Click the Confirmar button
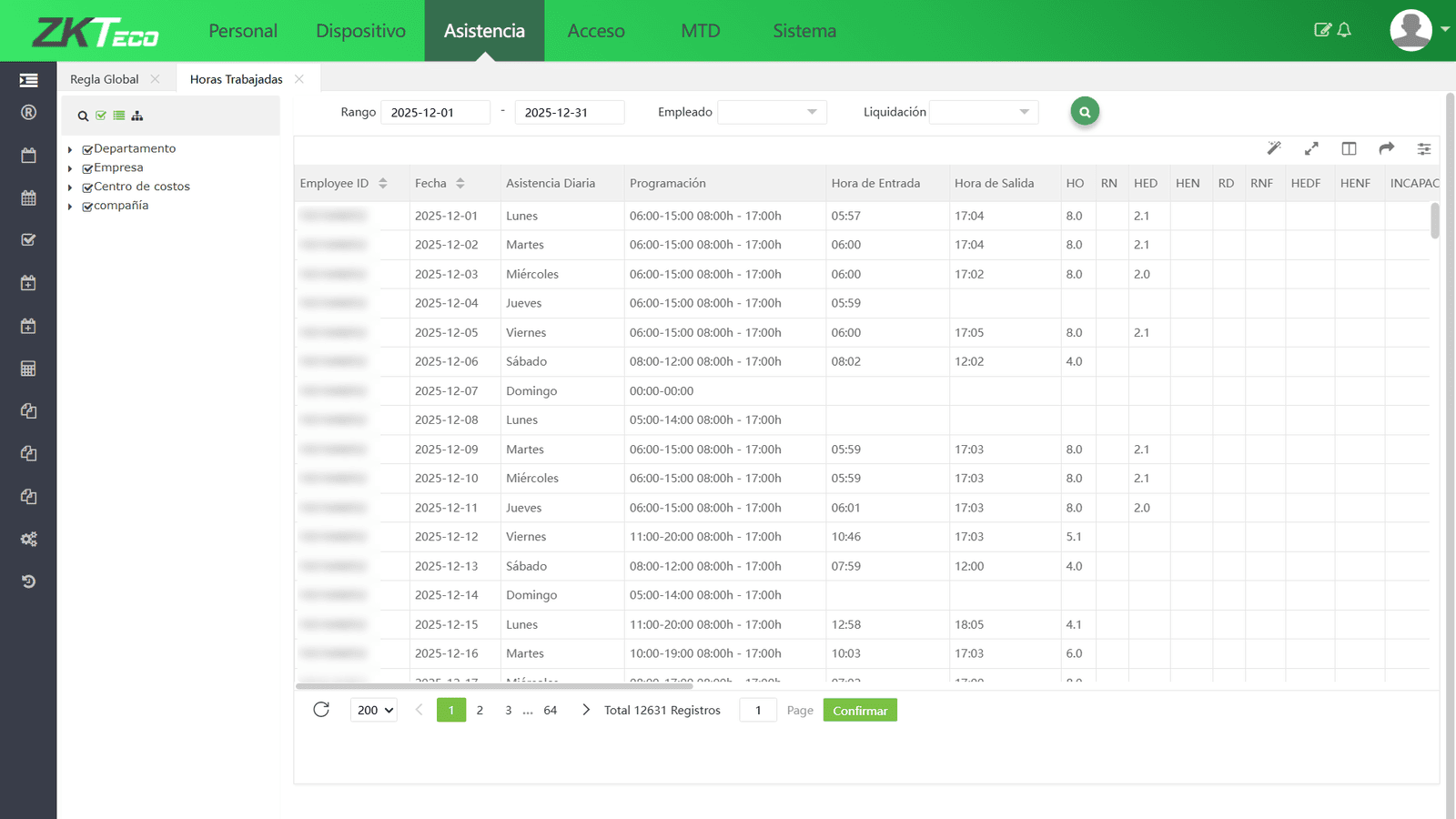1456x819 pixels. (x=859, y=711)
